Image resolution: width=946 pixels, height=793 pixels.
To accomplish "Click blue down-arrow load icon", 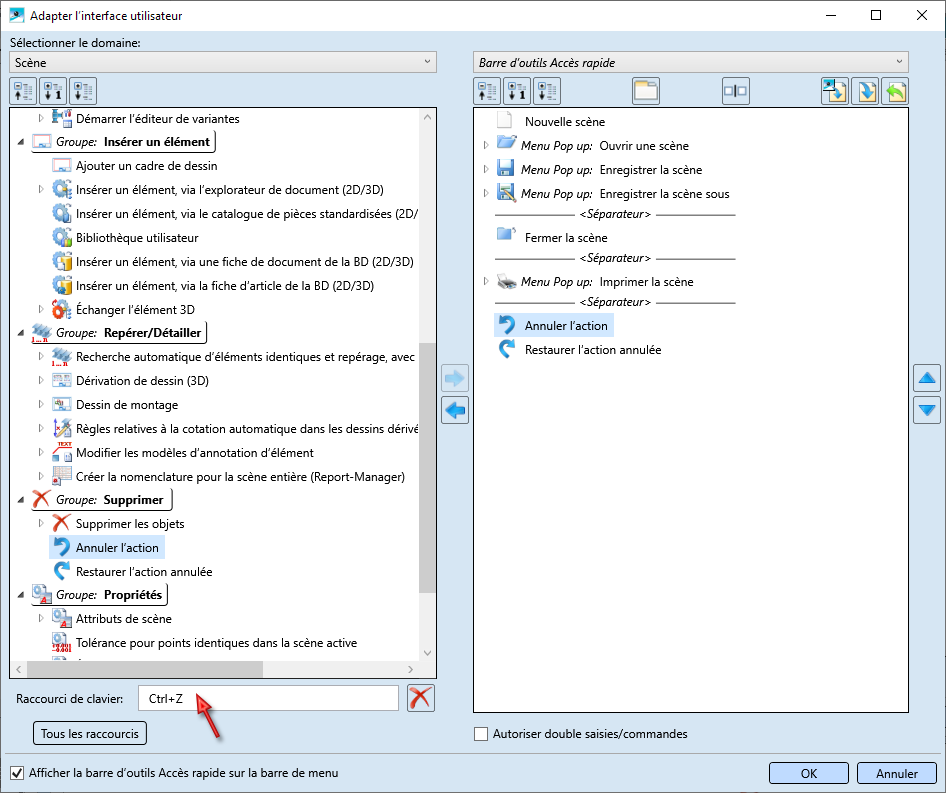I will (x=865, y=92).
